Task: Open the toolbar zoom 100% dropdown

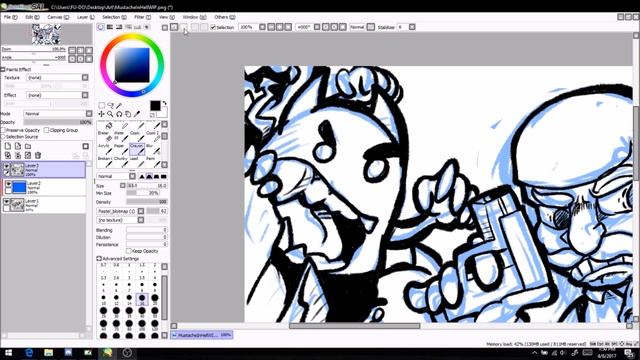Action: 262,27
